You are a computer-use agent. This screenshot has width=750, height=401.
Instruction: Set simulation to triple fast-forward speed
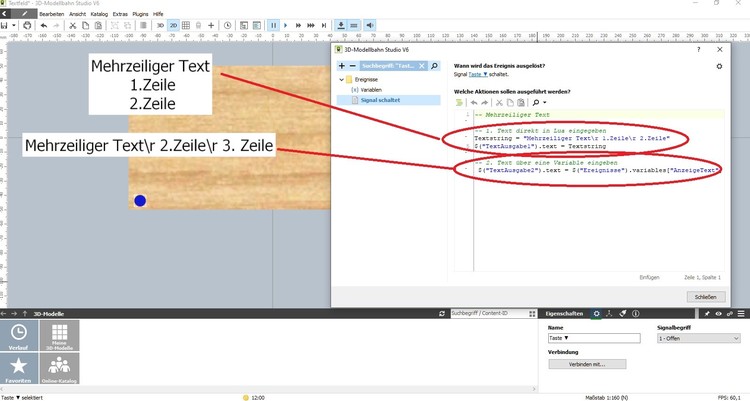click(311, 25)
